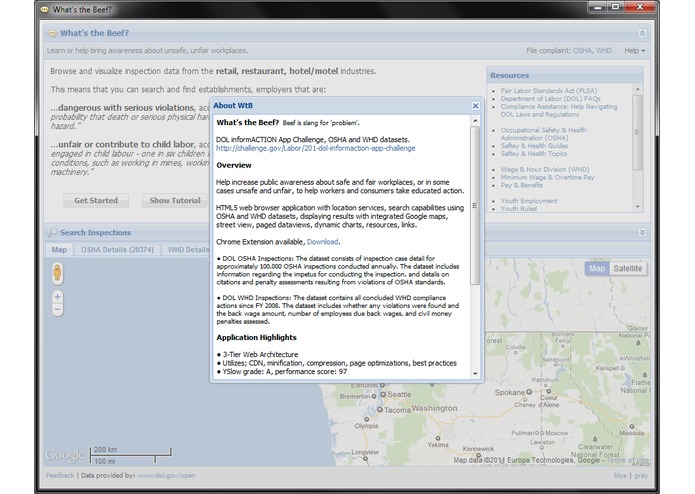The width and height of the screenshot is (695, 494).
Task: Click the Yakima label on the map
Action: [438, 445]
